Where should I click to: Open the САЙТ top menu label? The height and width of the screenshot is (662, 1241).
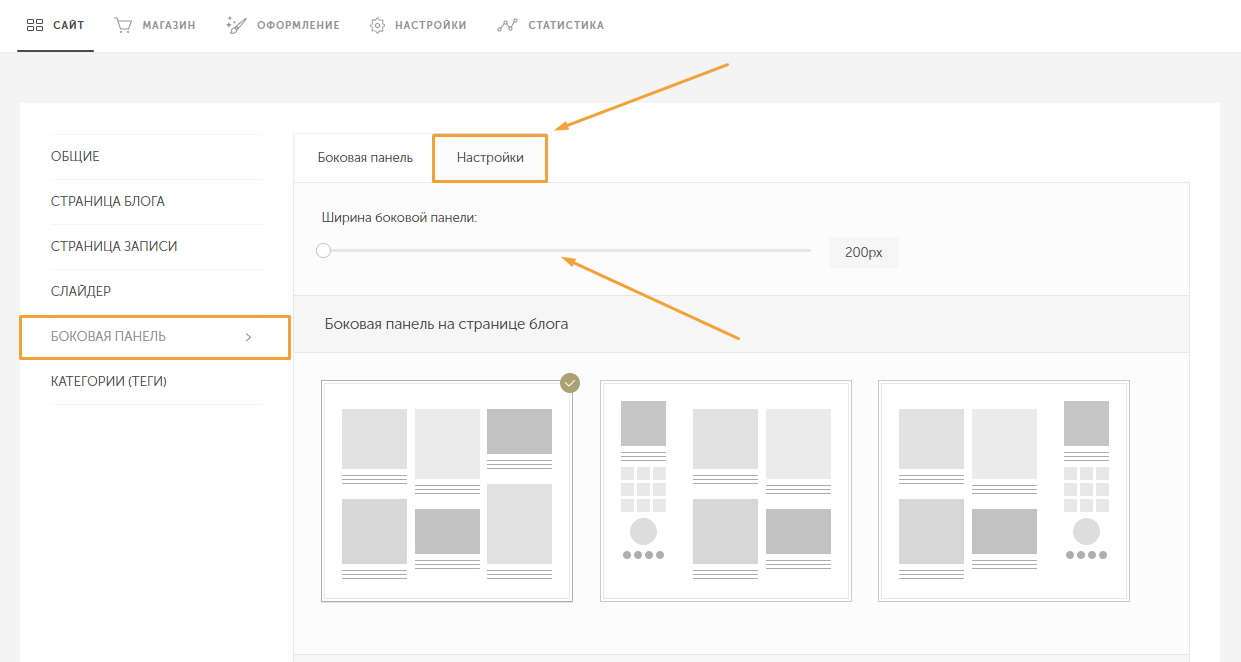69,25
